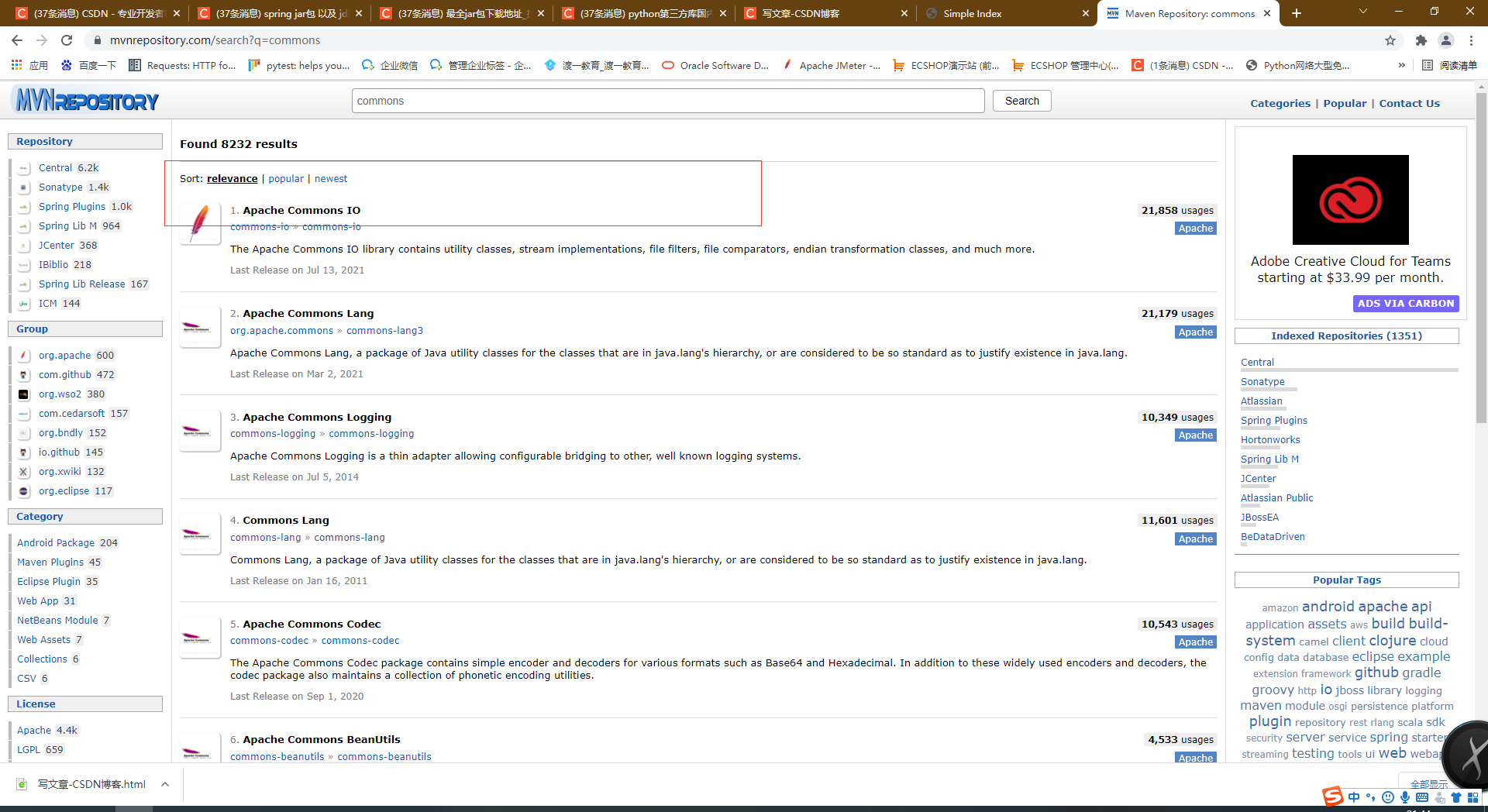This screenshot has height=812, width=1488.
Task: Expand the download item options chevron
Action: 165,784
